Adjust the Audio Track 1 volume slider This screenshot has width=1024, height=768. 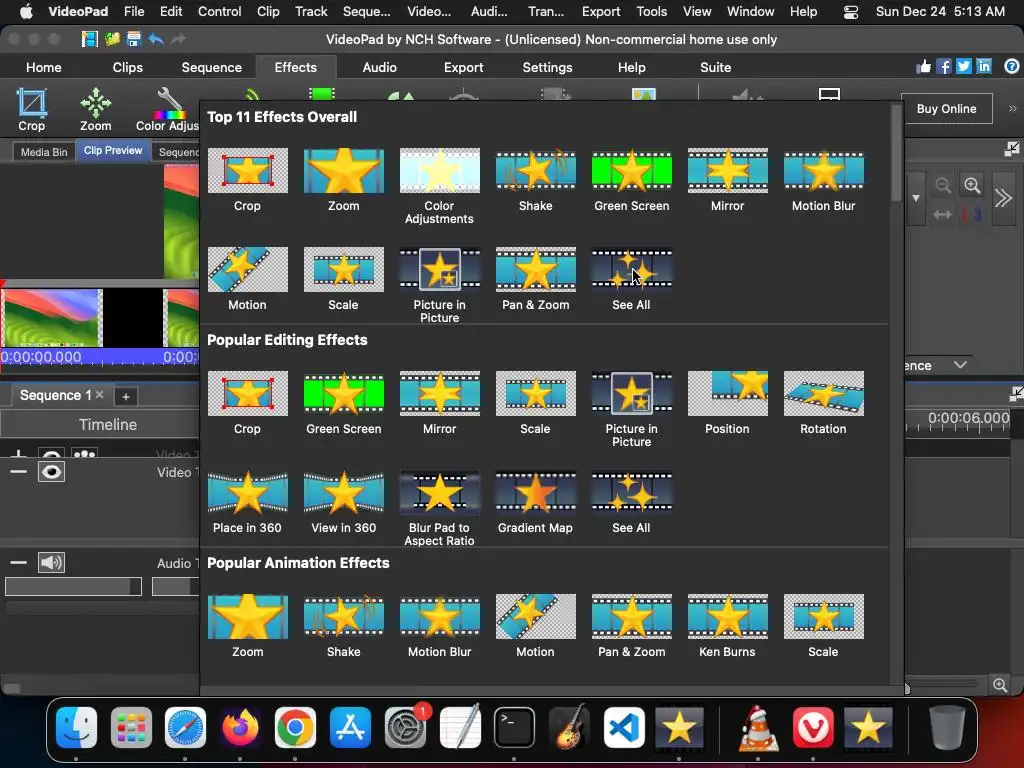(73, 586)
